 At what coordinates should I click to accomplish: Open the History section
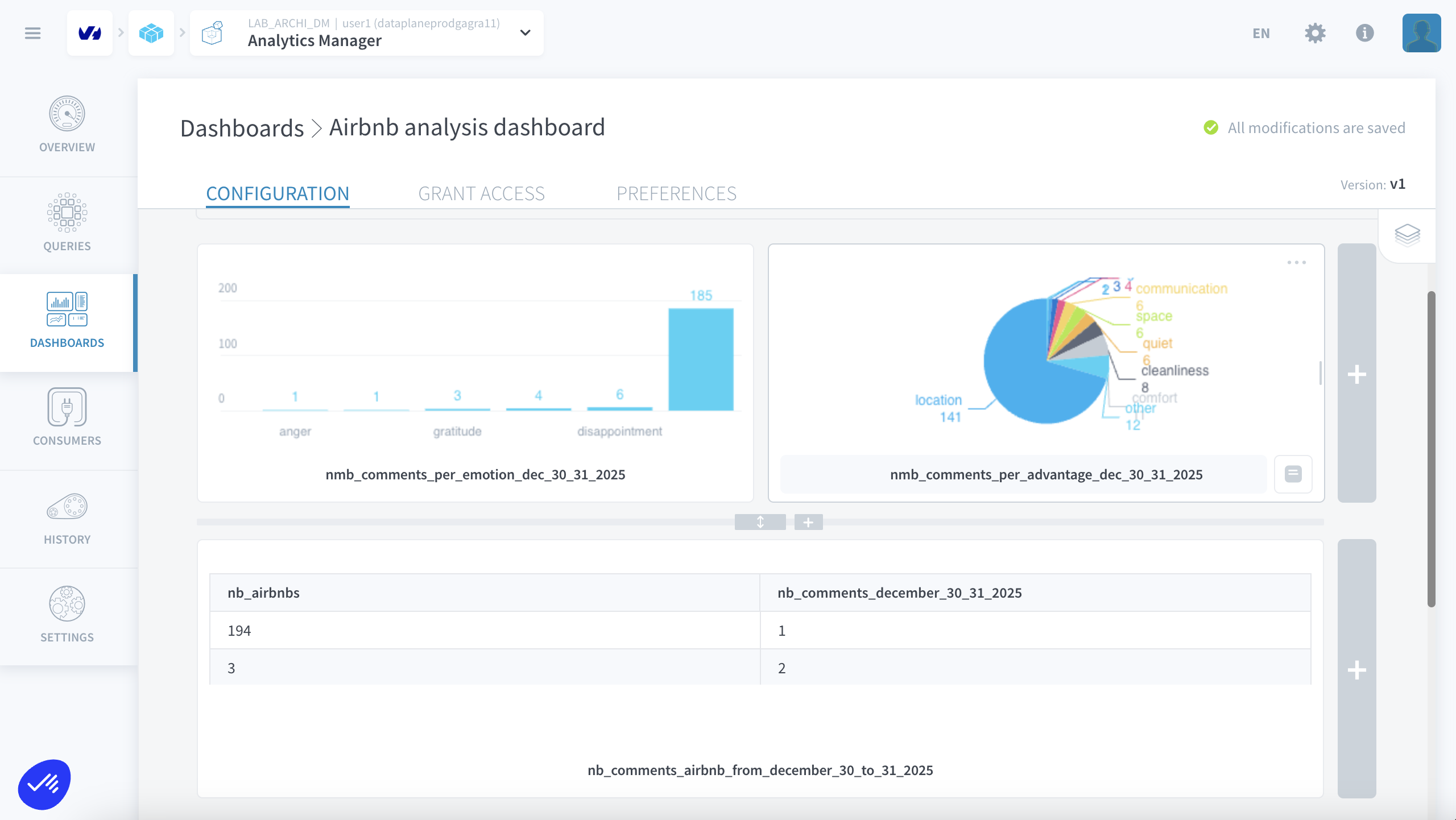point(67,519)
